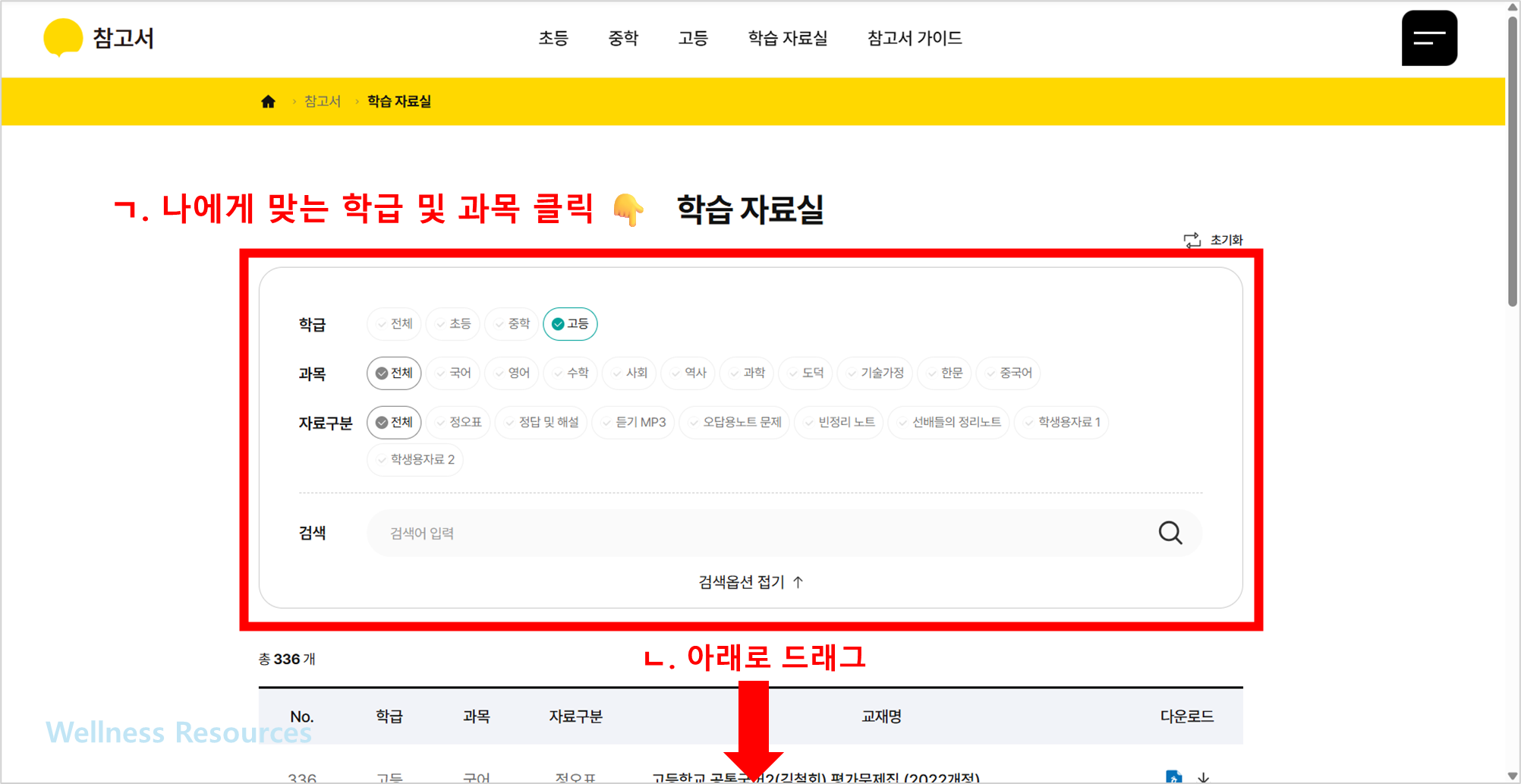Click the yellow 참고서 logo

(99, 38)
